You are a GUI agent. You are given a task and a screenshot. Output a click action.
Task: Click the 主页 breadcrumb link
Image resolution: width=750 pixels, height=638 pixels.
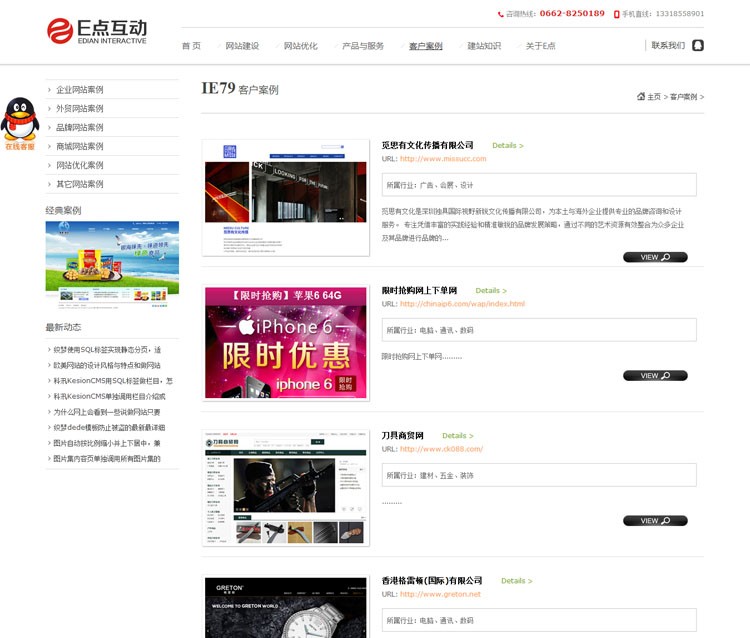[654, 97]
